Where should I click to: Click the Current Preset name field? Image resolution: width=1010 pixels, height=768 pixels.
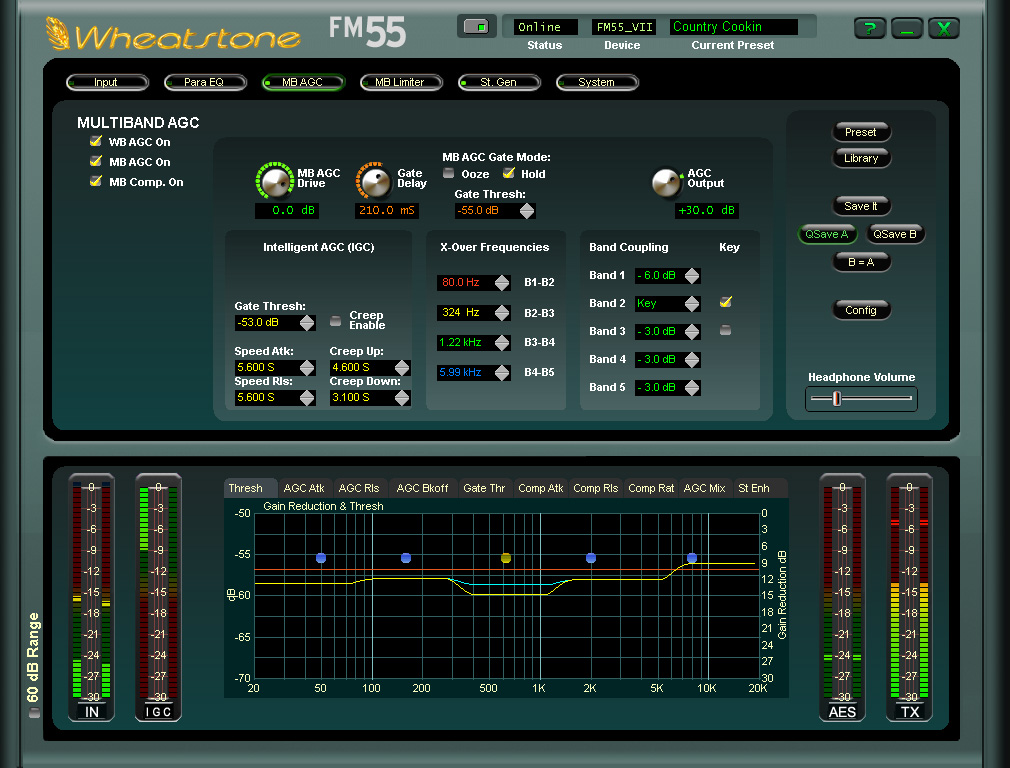point(733,27)
